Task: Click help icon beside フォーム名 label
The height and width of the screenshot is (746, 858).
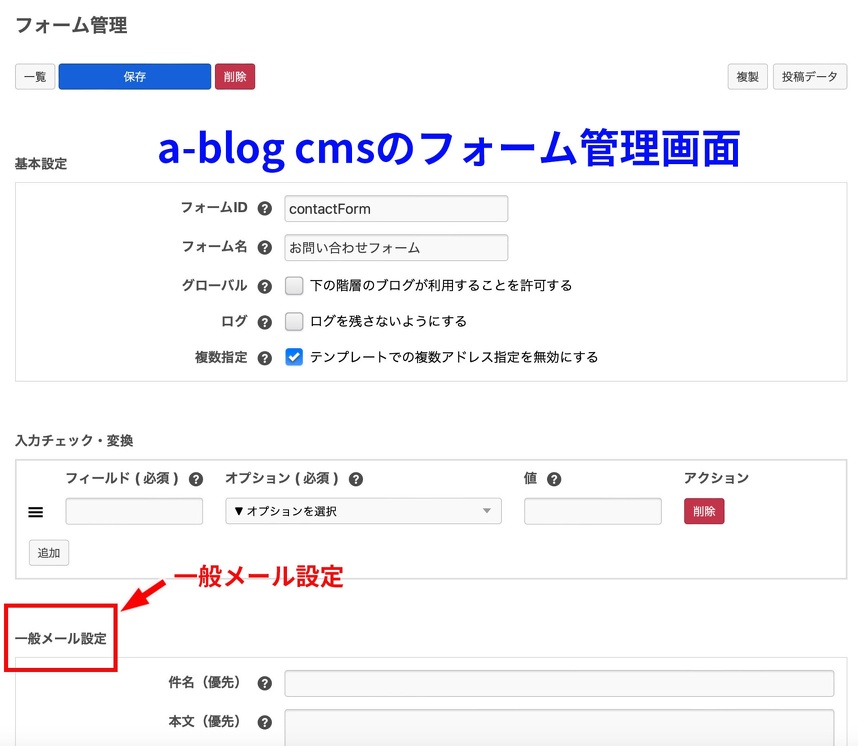Action: coord(265,248)
